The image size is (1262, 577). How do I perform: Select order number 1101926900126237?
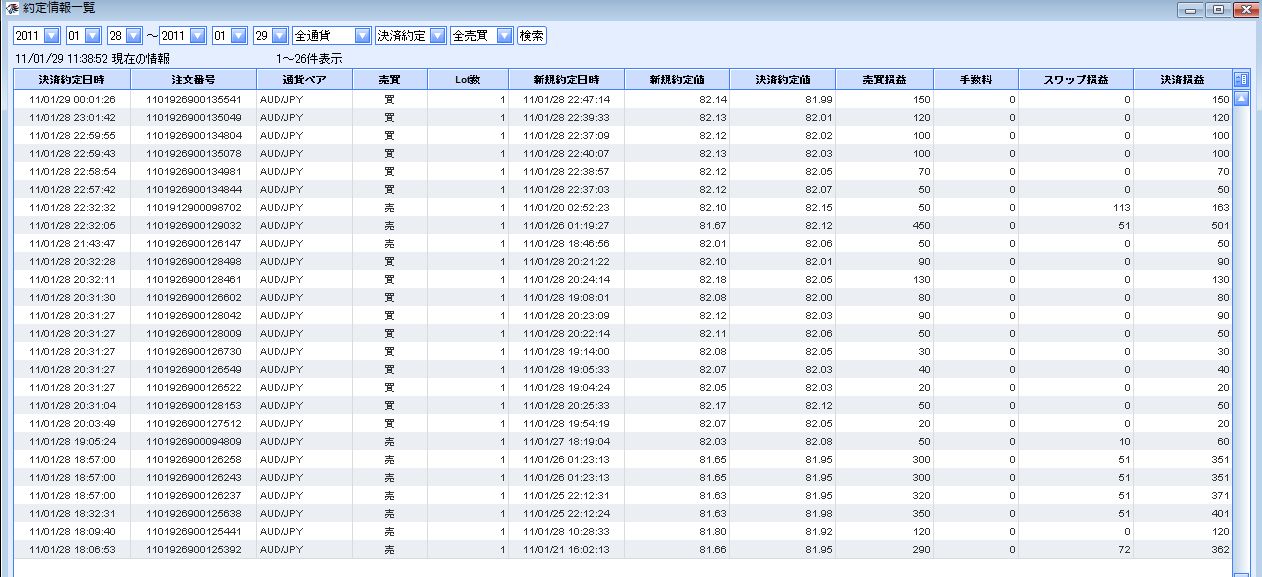193,495
